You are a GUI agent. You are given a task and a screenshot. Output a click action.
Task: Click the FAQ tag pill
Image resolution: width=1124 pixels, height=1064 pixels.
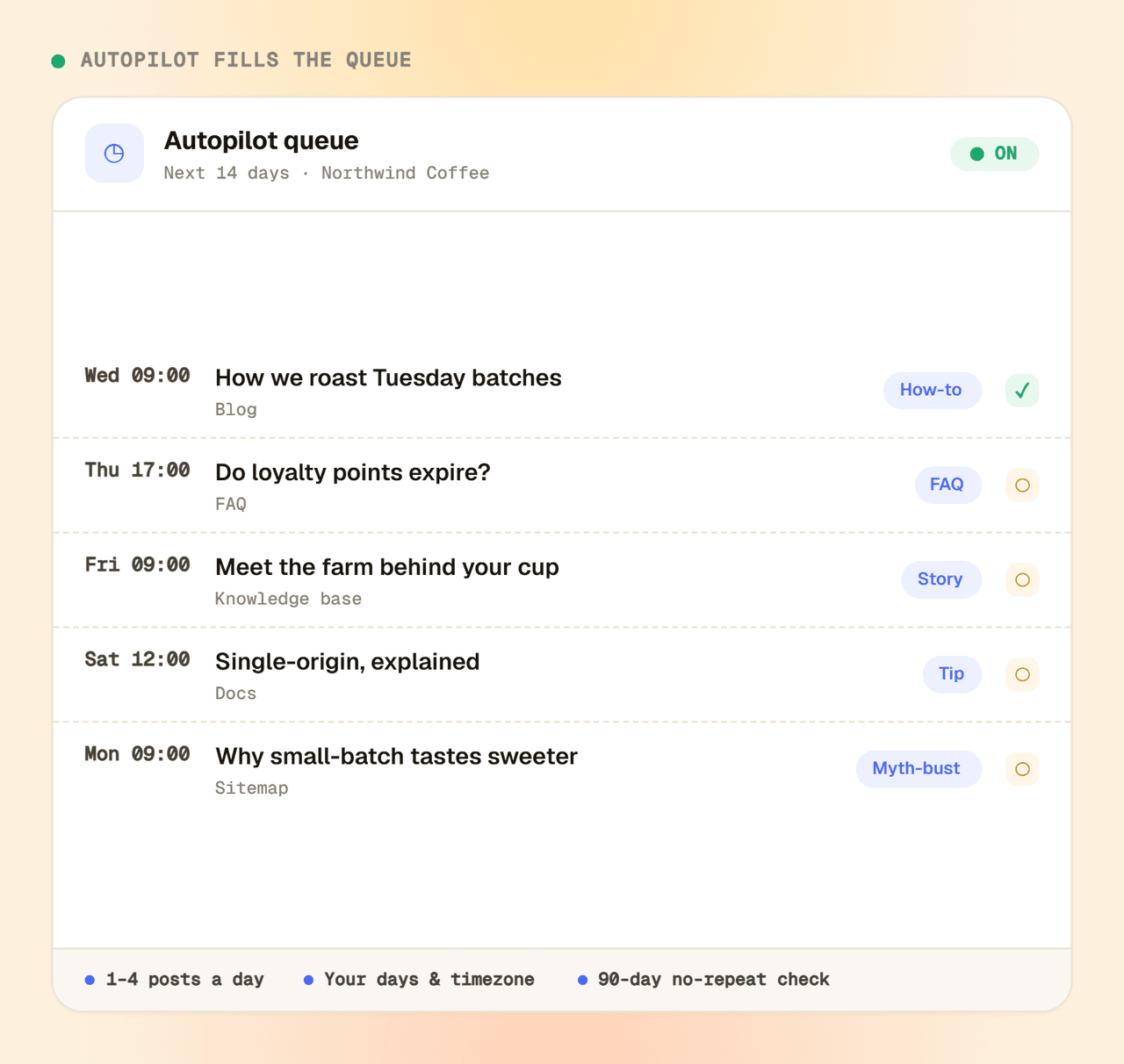click(947, 485)
